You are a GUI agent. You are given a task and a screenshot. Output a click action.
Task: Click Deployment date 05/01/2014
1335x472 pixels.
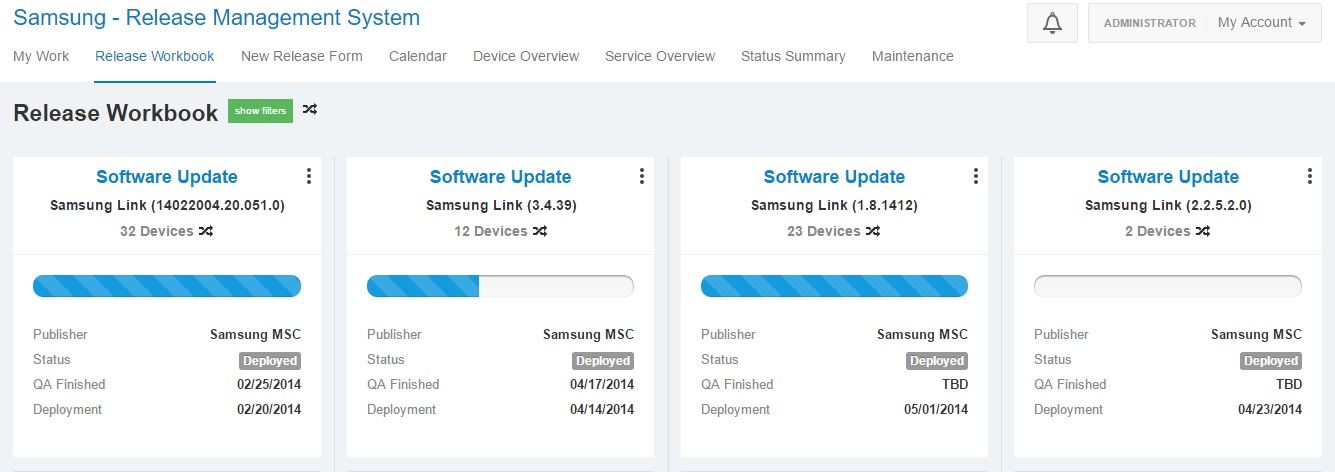pos(936,409)
